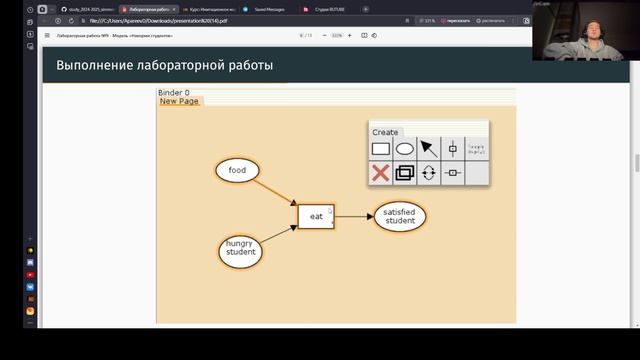Select the red X delete tool
This screenshot has height=360, width=640.
point(380,173)
